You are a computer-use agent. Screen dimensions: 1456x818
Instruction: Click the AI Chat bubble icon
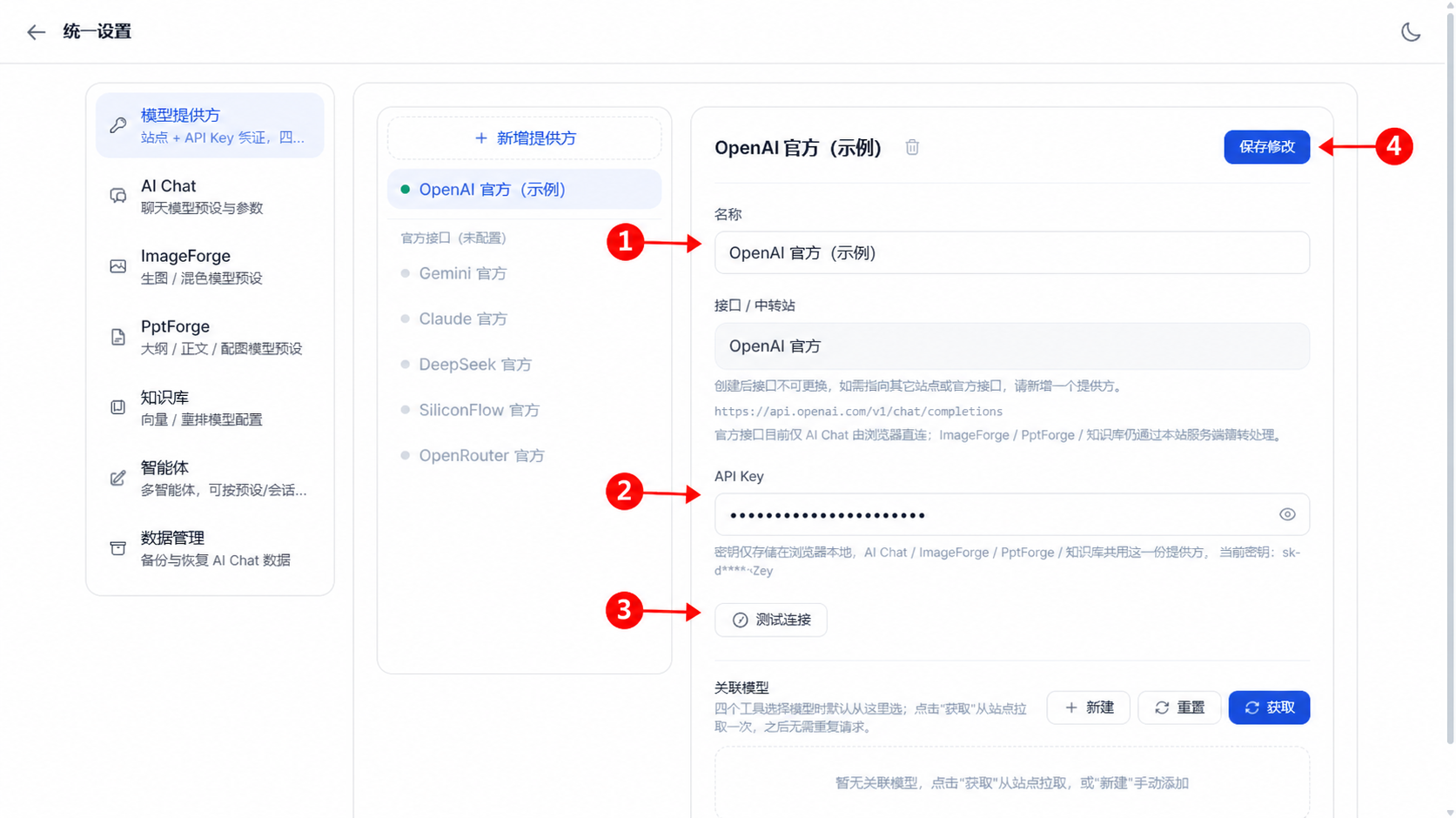118,196
